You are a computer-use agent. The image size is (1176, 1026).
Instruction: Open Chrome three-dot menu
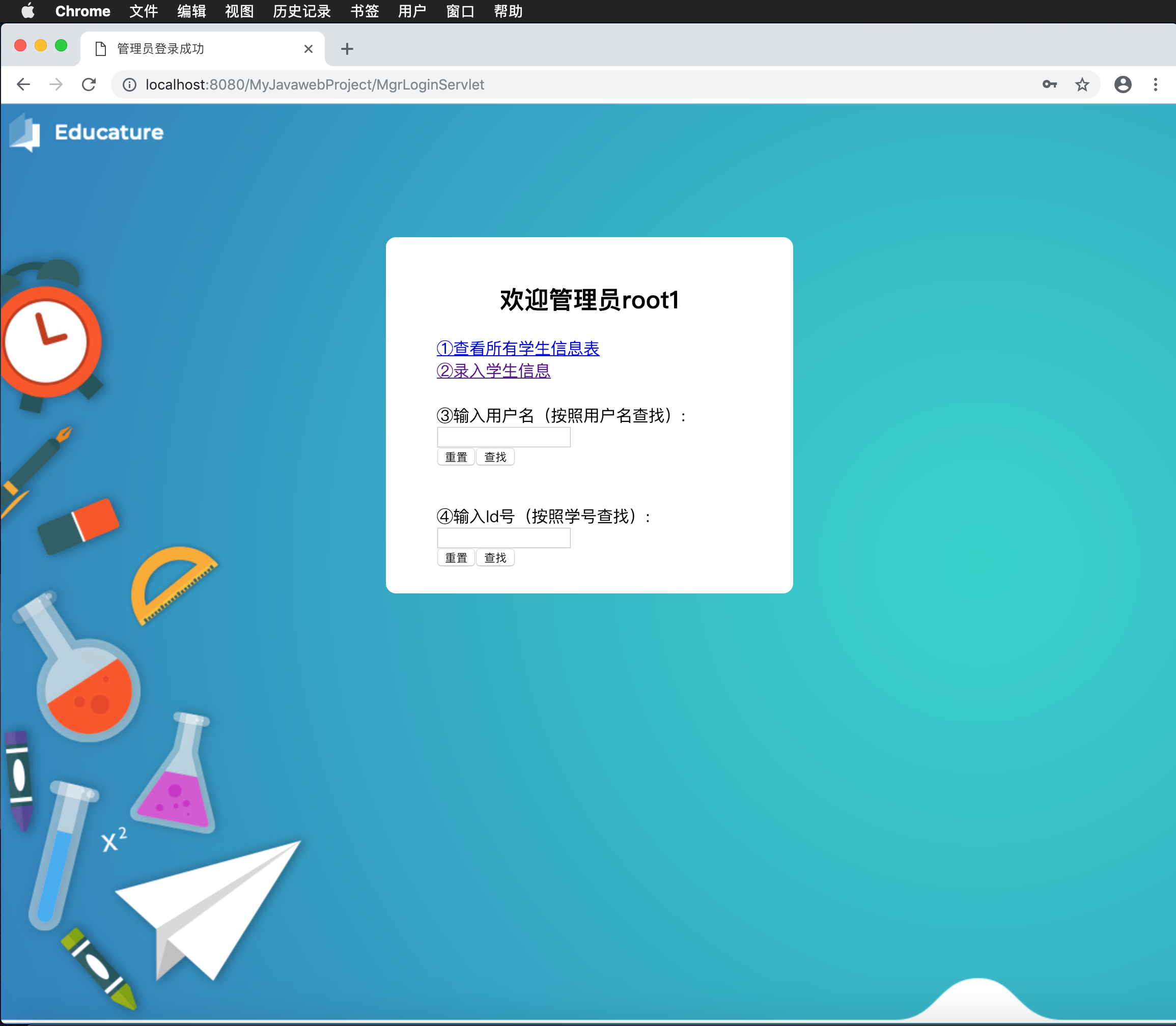[1155, 84]
